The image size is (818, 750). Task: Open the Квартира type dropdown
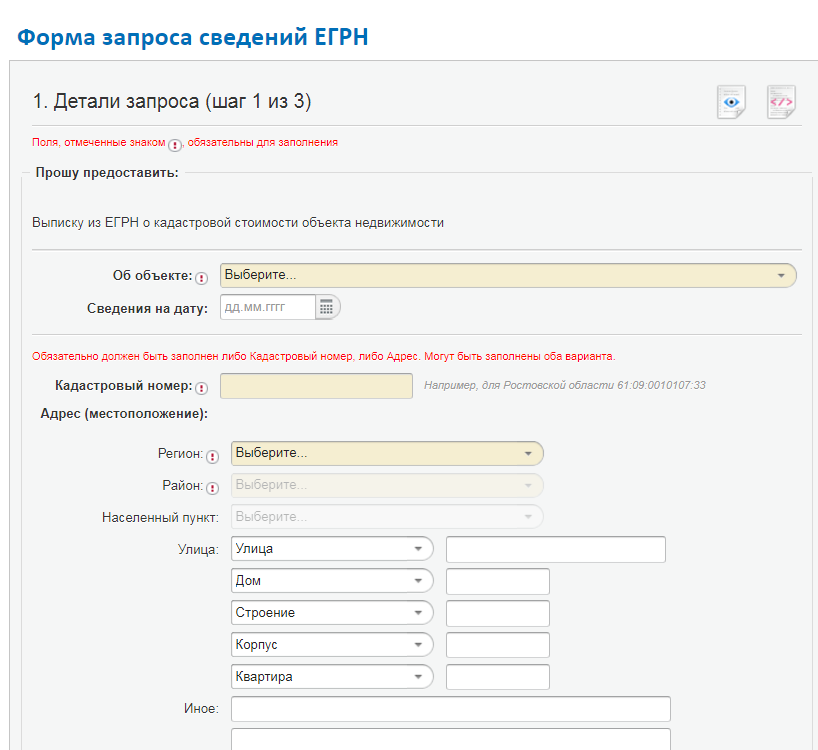331,677
